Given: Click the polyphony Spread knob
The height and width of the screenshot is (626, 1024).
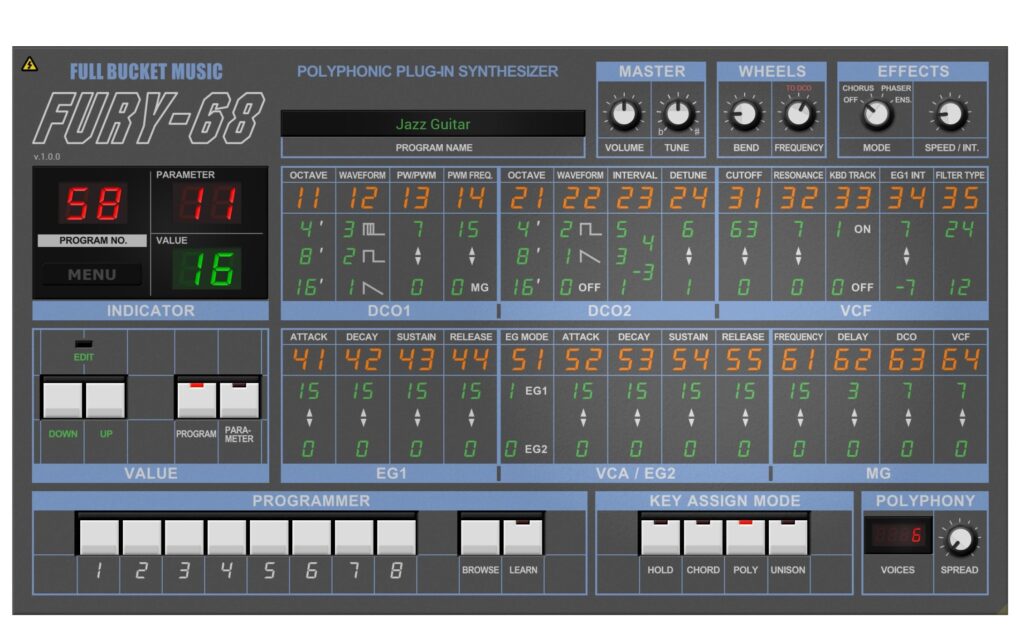Looking at the screenshot, I should 959,540.
